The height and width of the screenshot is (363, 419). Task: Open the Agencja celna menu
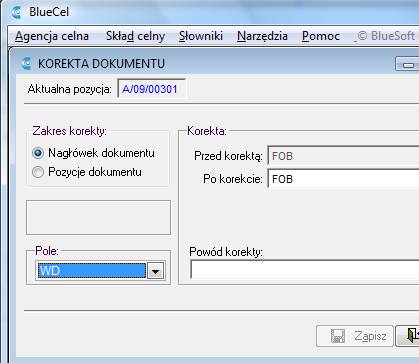52,36
